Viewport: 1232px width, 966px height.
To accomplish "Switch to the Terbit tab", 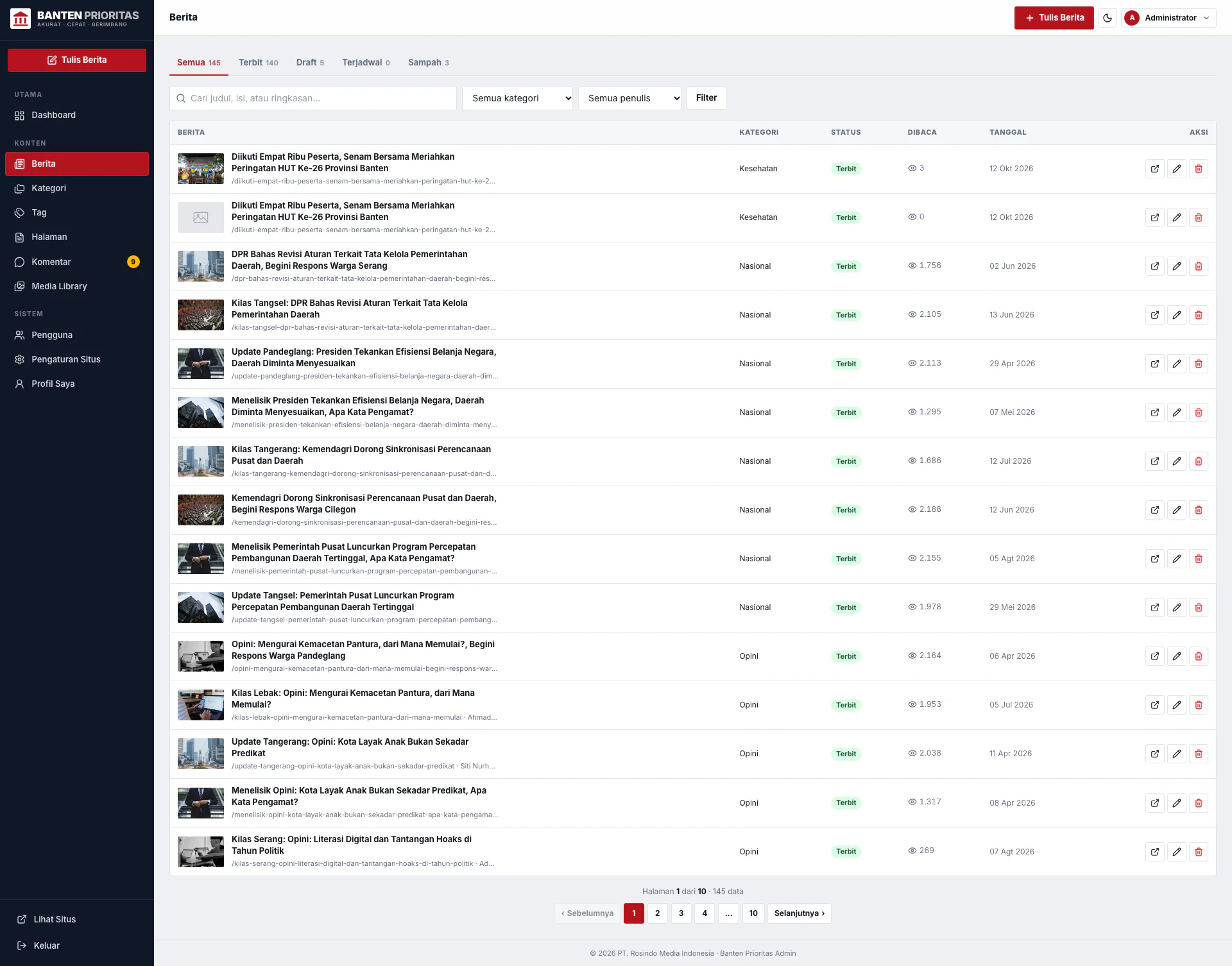I will point(259,62).
